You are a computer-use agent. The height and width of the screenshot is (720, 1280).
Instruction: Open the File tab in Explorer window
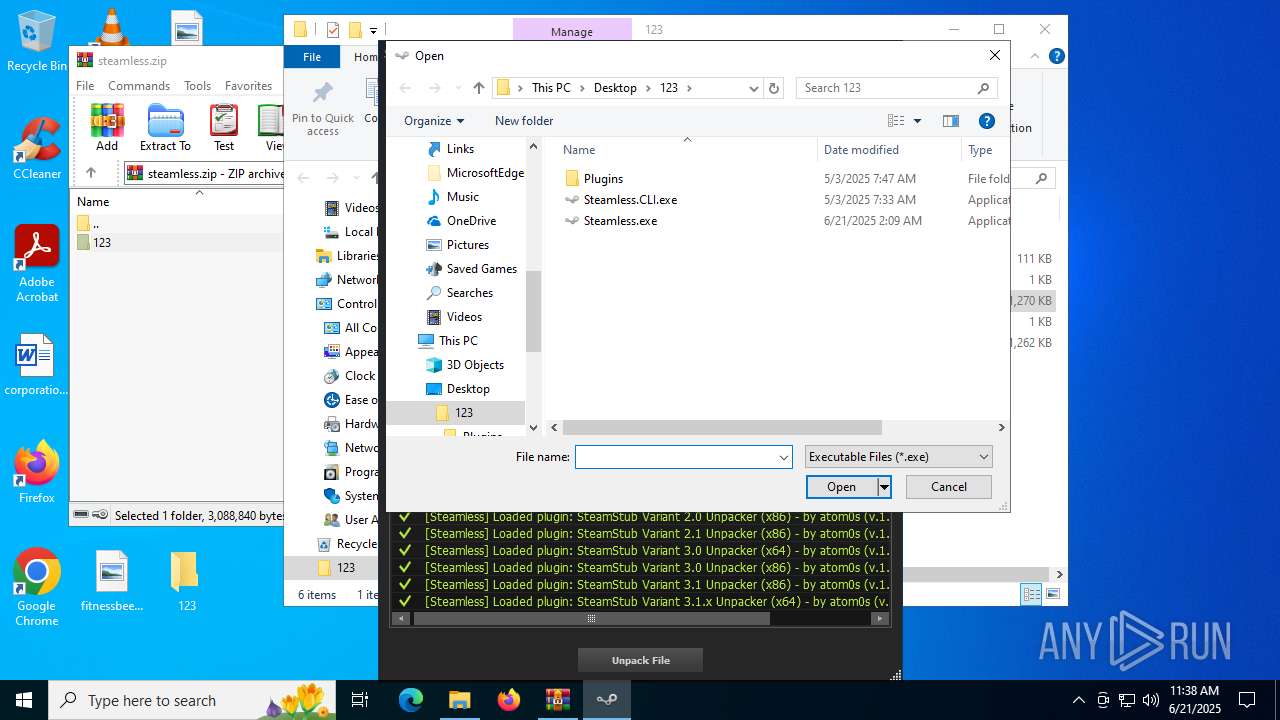coord(312,57)
